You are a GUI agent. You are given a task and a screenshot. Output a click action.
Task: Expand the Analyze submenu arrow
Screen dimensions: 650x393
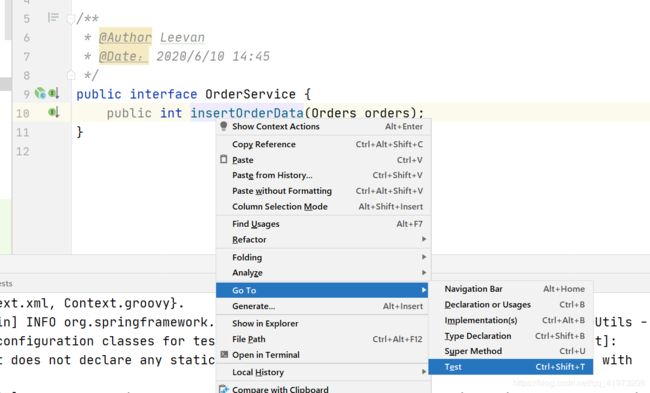[x=424, y=272]
